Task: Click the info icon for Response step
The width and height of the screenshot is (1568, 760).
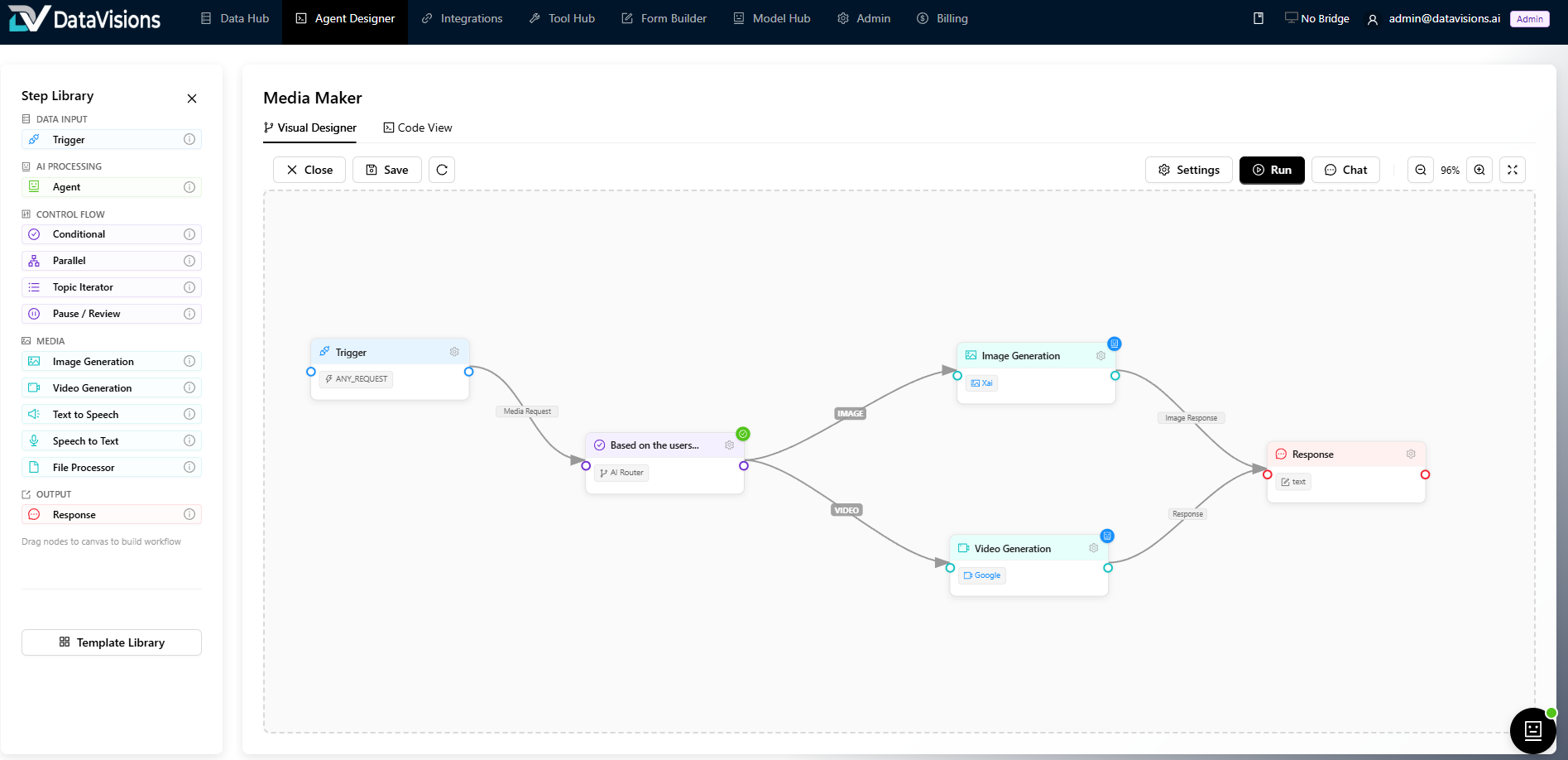Action: pos(189,514)
